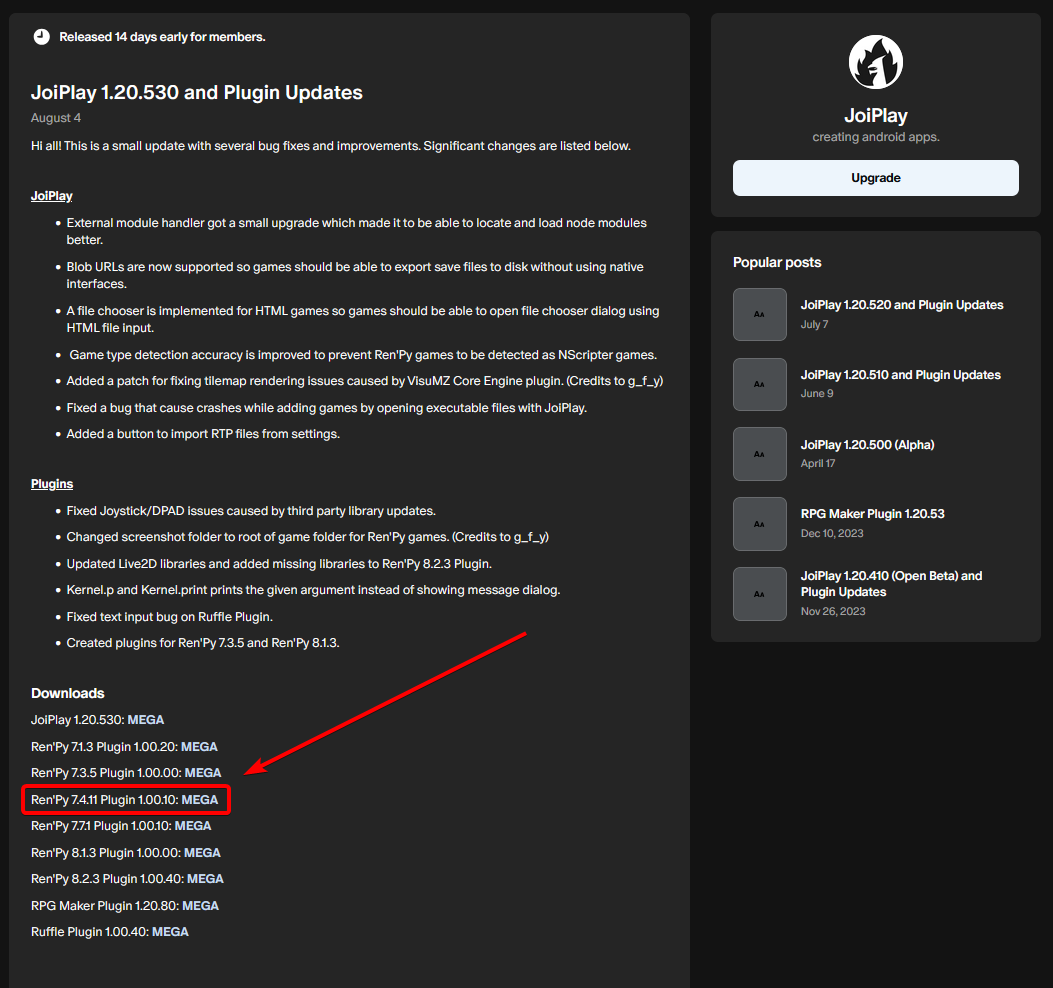Image resolution: width=1053 pixels, height=988 pixels.
Task: Click bullet 'Added a button to import RTP files'
Action: tap(203, 434)
